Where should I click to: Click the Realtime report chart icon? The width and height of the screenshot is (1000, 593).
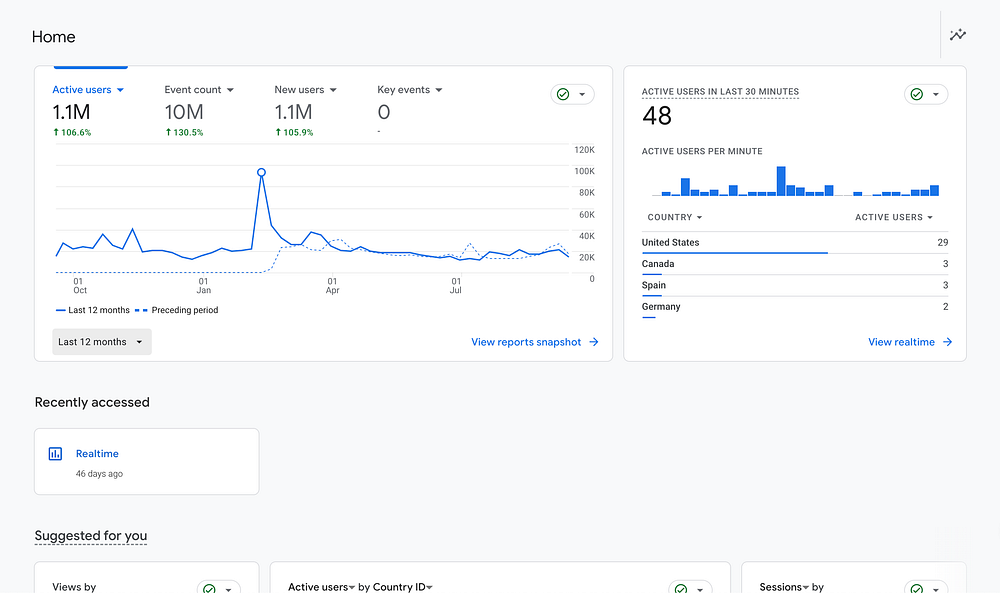(x=55, y=453)
